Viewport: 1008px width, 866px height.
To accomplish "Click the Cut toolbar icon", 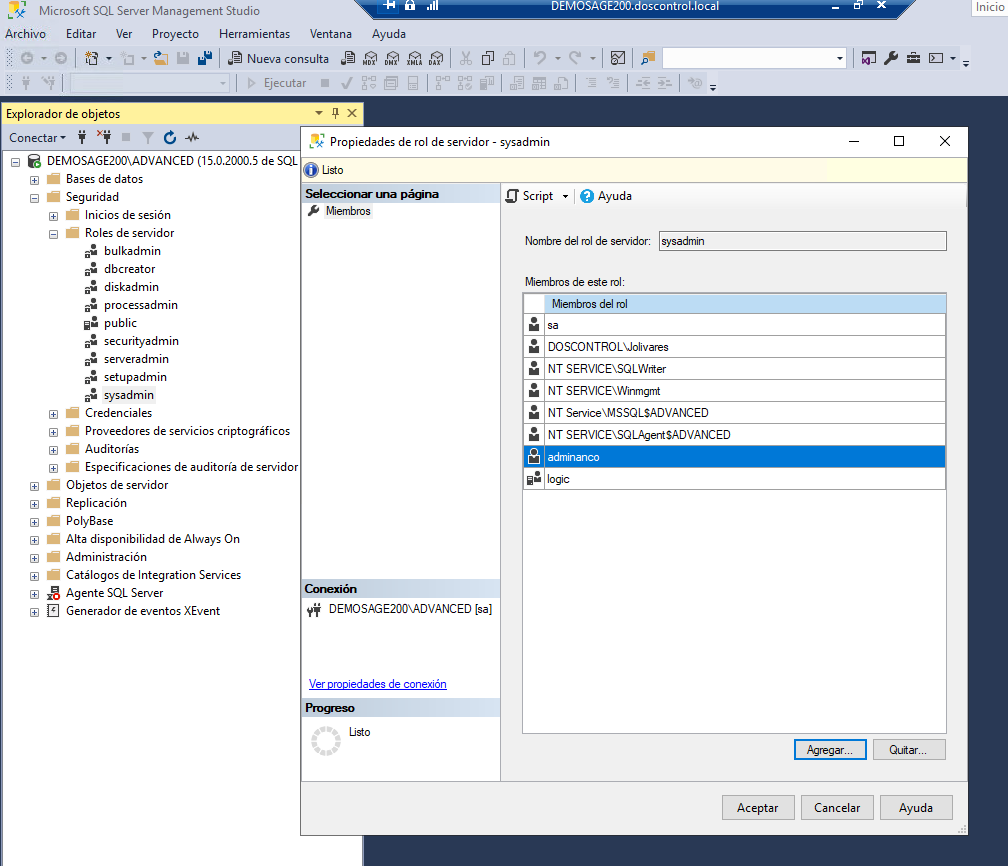I will pos(466,59).
